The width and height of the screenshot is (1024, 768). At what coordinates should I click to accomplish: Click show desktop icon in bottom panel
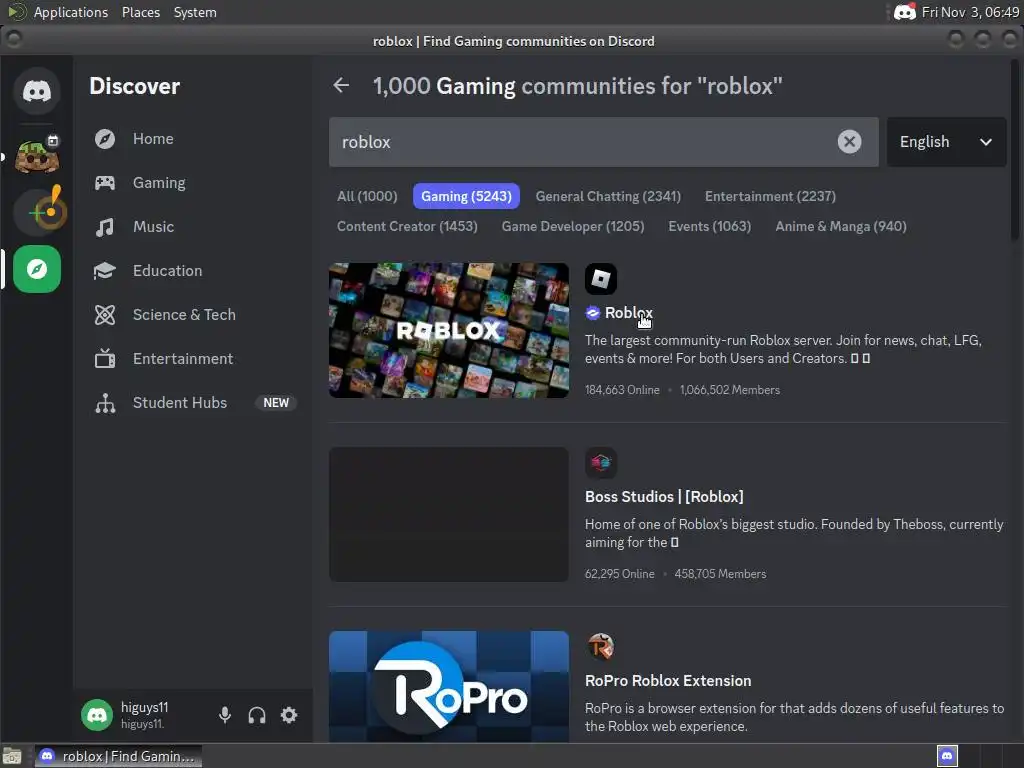tap(12, 756)
